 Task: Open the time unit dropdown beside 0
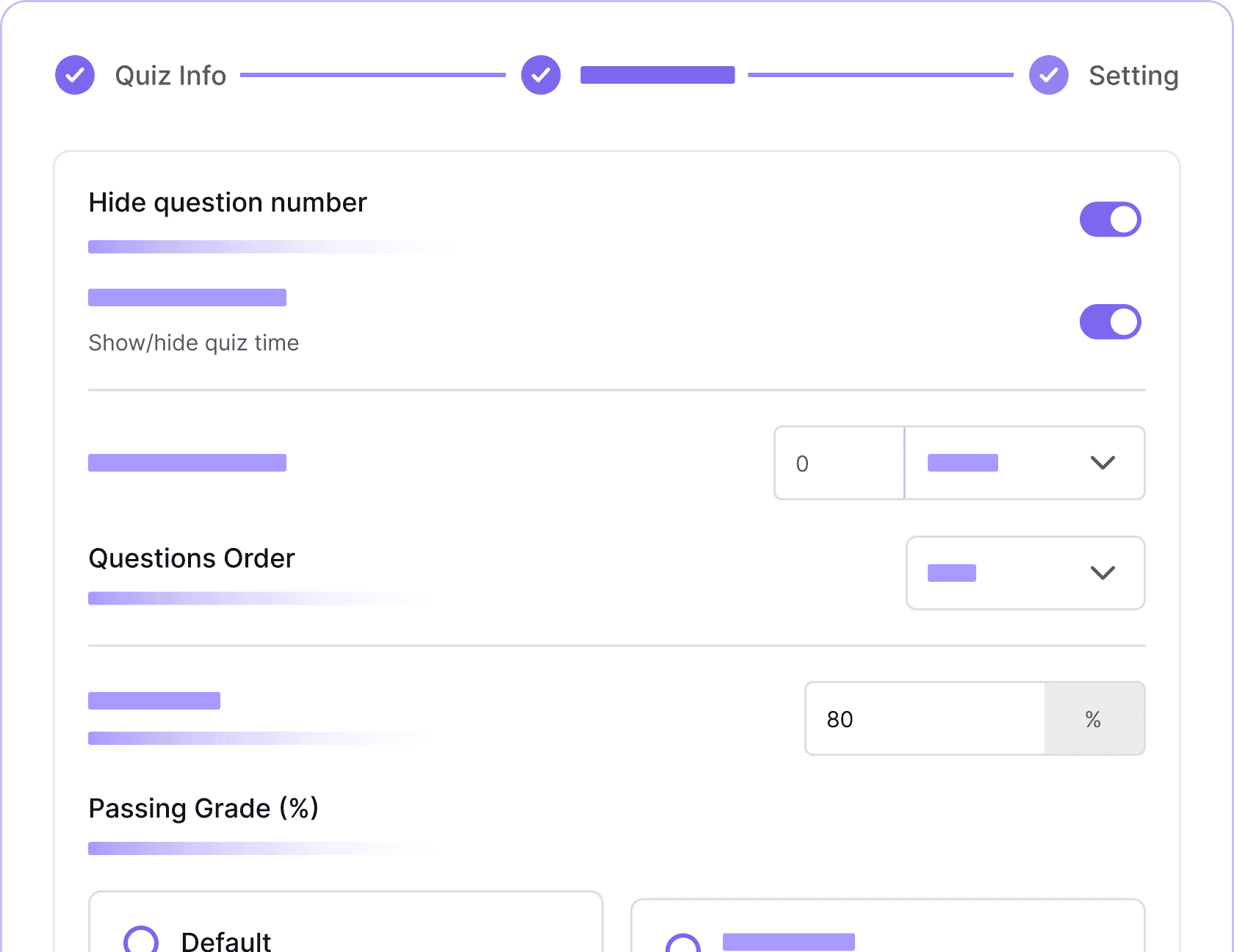[x=1025, y=463]
